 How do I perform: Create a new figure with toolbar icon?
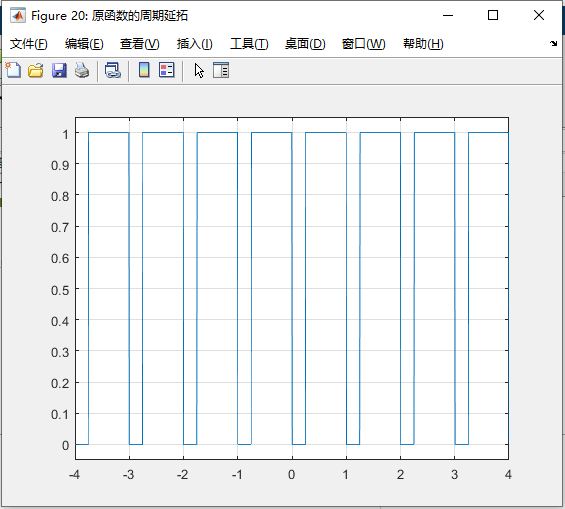point(13,70)
